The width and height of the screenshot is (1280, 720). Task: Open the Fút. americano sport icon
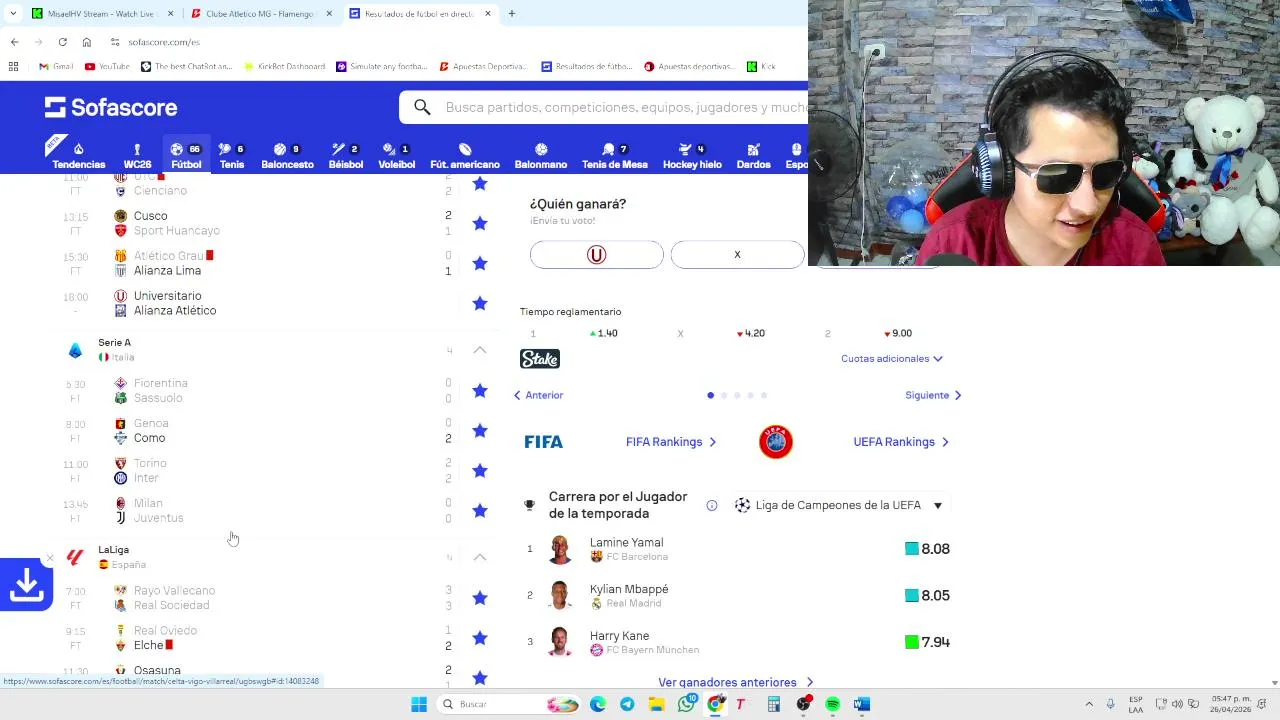[465, 156]
